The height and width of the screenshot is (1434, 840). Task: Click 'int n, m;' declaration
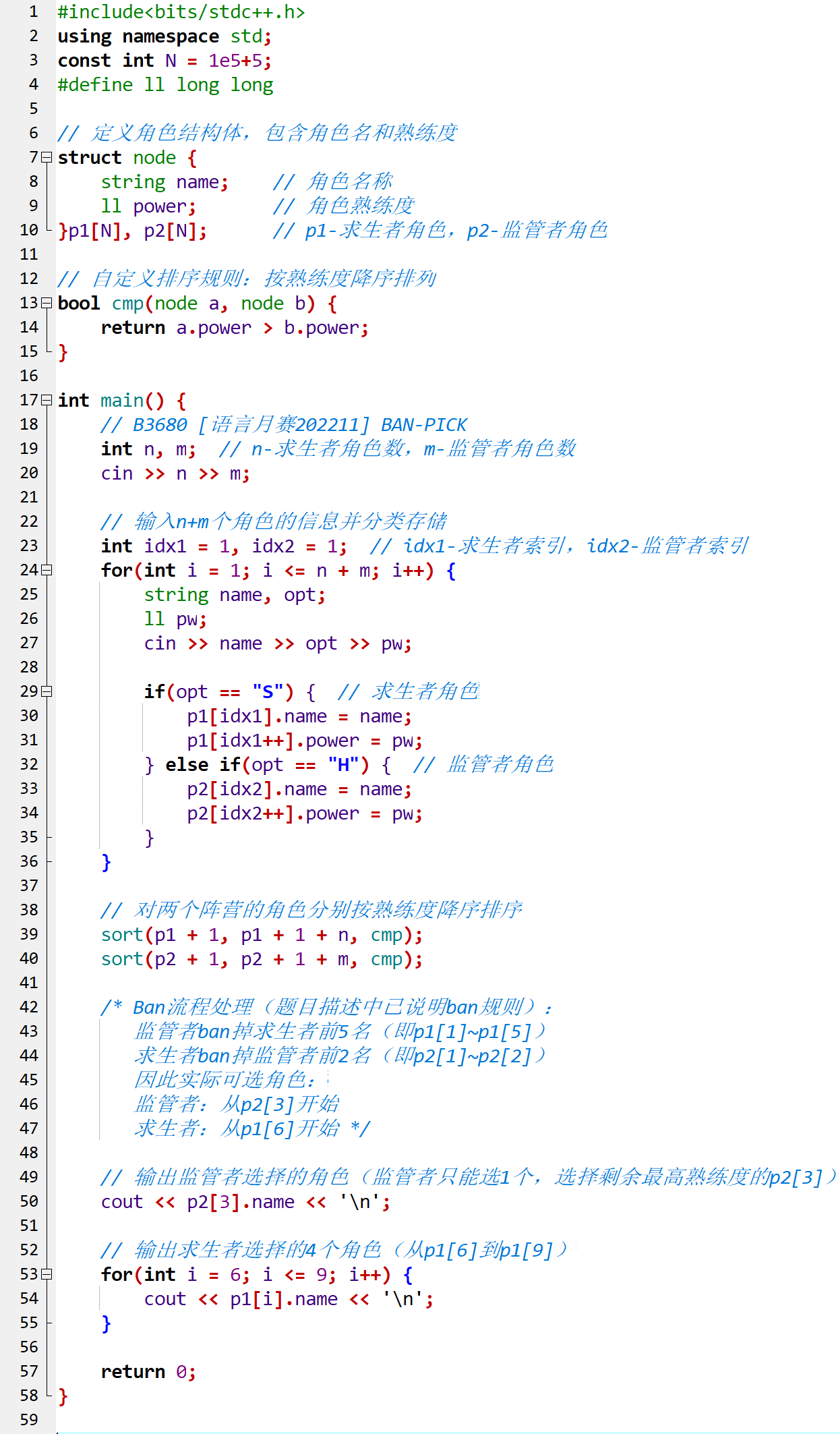coord(148,449)
